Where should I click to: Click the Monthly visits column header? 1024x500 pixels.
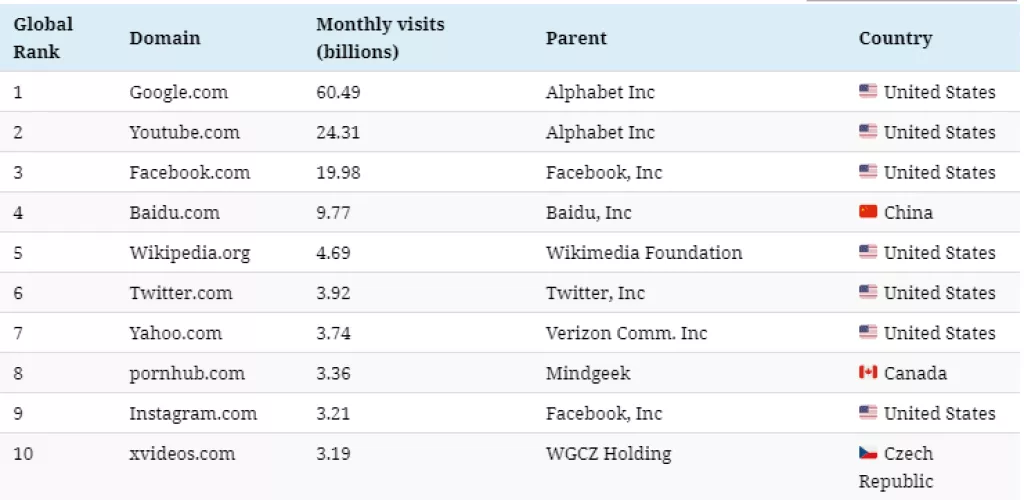point(380,37)
